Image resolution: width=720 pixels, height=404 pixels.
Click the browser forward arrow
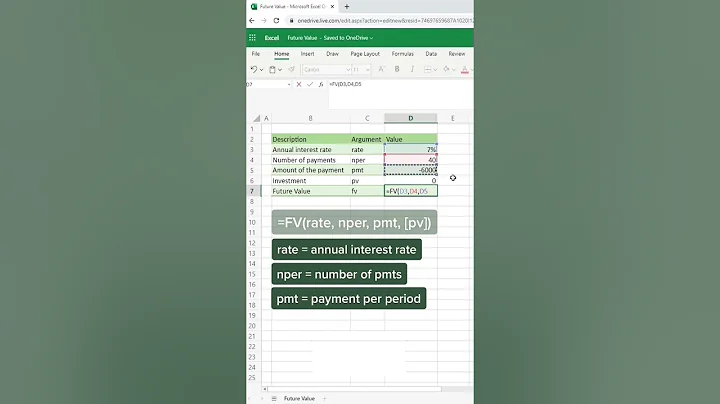coord(264,21)
